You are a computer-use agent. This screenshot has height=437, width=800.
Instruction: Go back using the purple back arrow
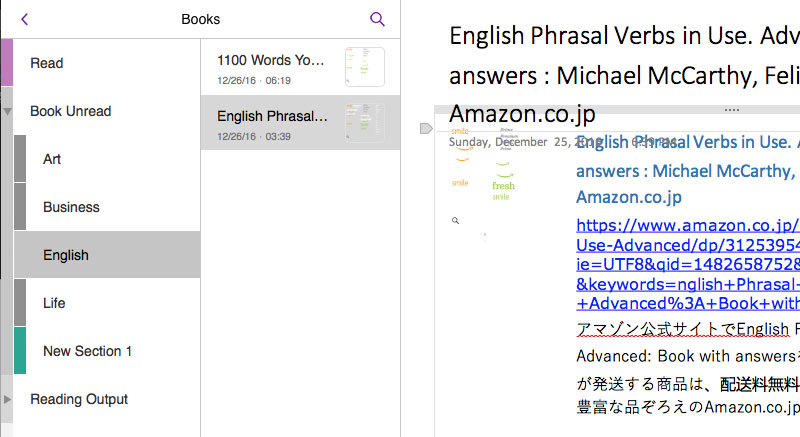(24, 19)
